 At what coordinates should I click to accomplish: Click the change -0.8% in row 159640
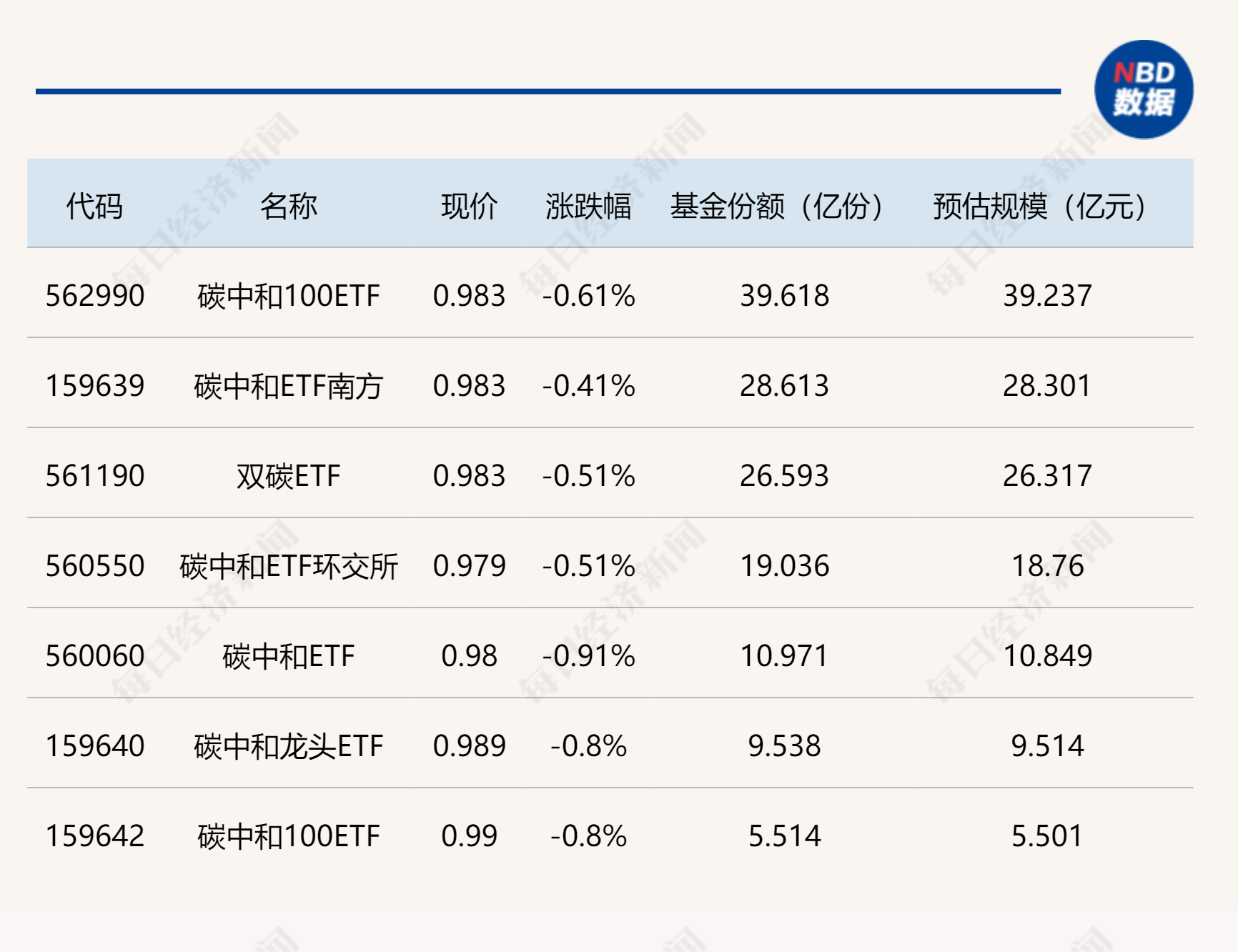pos(588,746)
